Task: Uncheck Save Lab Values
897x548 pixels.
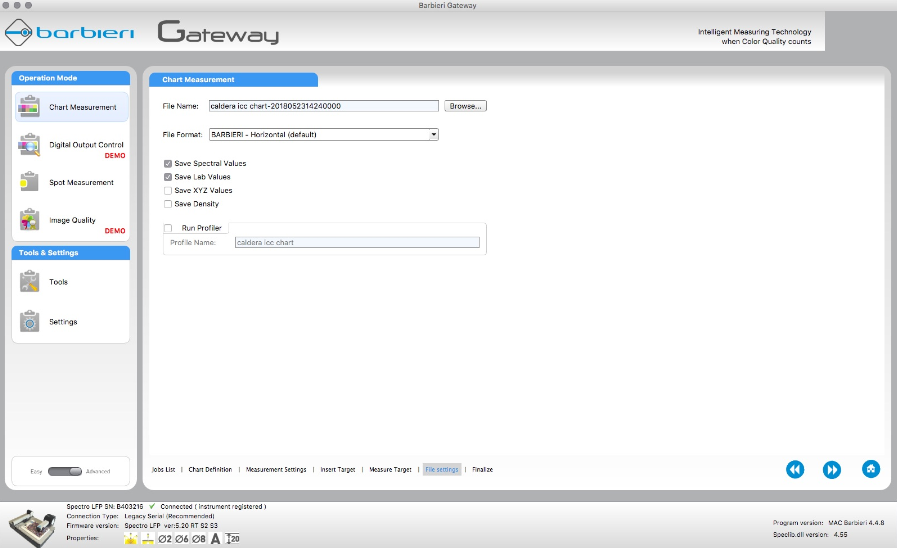Action: pyautogui.click(x=168, y=177)
